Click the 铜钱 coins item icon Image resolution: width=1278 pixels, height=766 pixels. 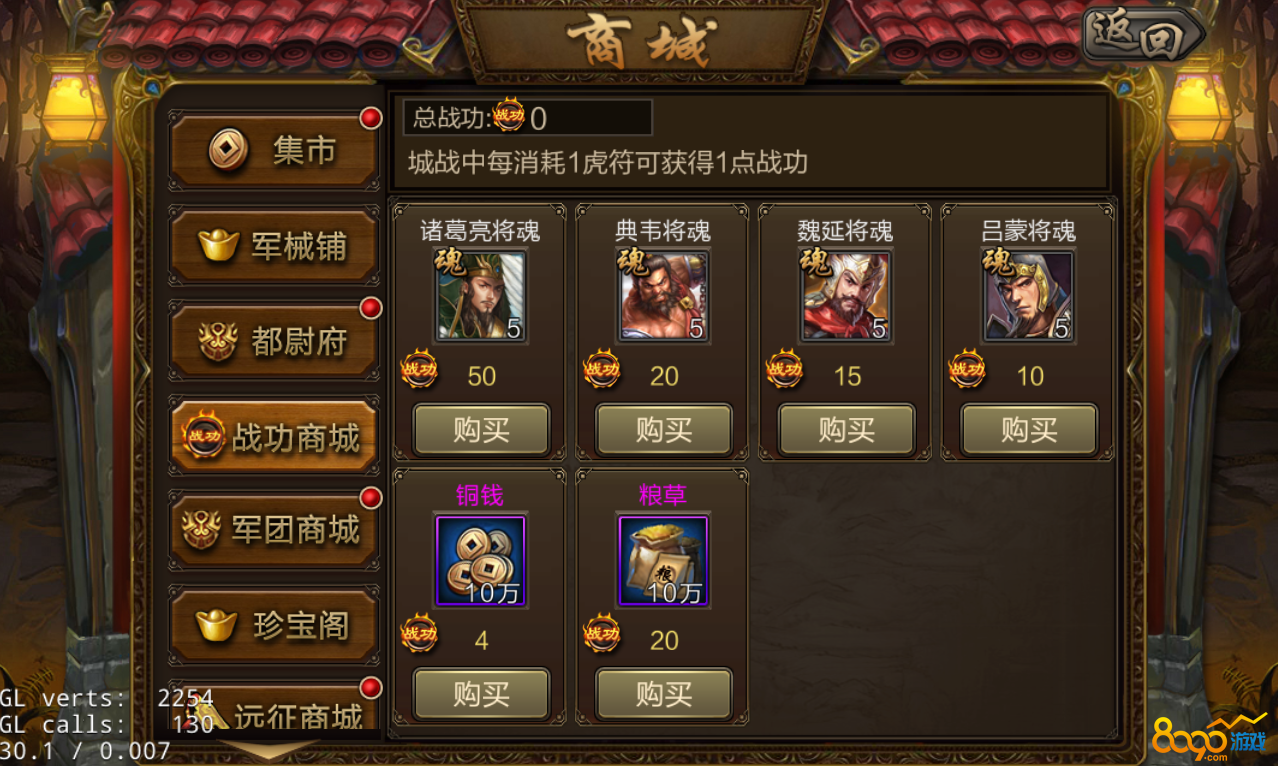[481, 561]
